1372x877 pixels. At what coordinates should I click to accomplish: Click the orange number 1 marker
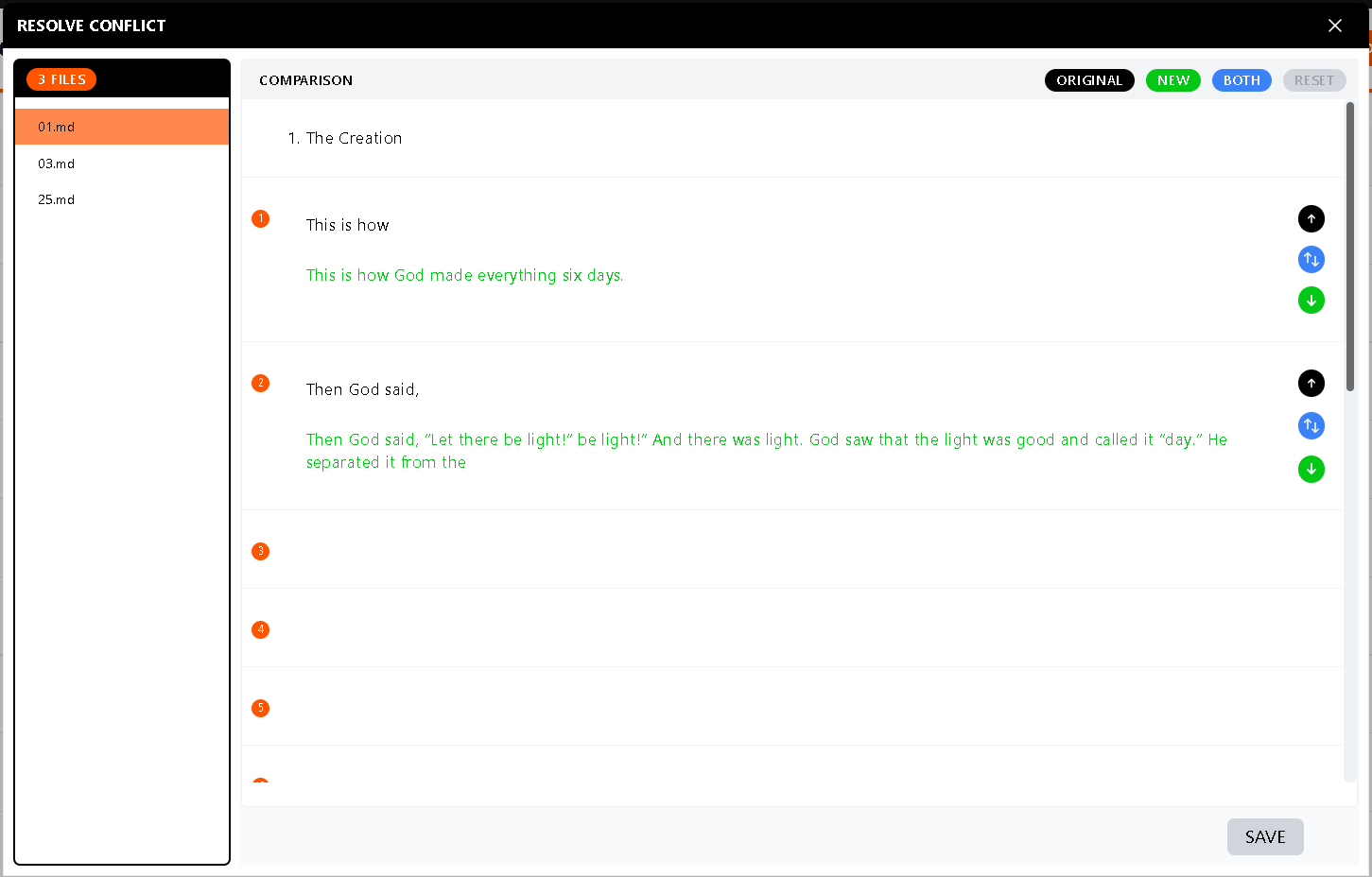click(x=261, y=219)
